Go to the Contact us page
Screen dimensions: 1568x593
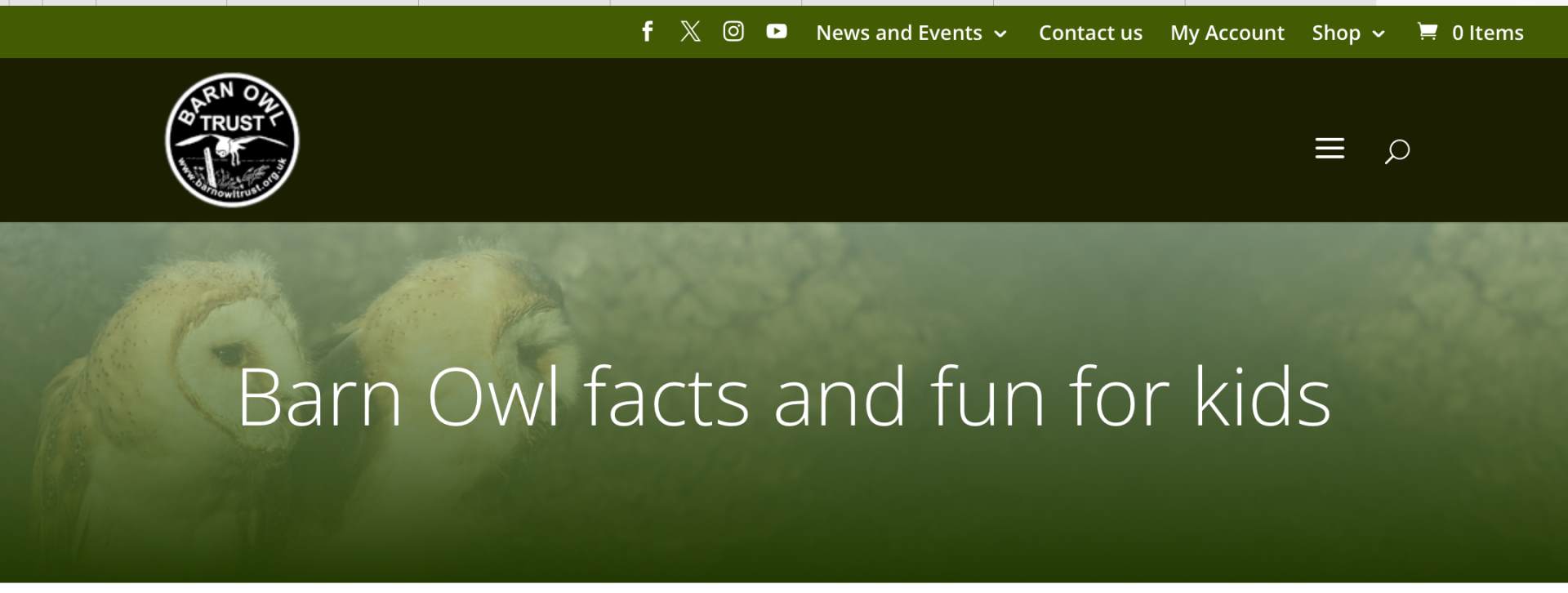pos(1090,33)
